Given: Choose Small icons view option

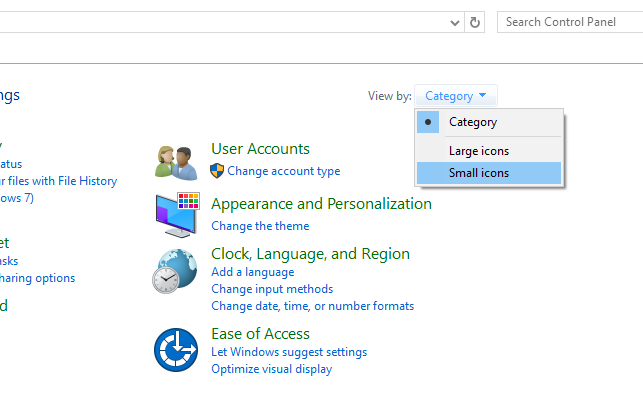Looking at the screenshot, I should [x=489, y=173].
